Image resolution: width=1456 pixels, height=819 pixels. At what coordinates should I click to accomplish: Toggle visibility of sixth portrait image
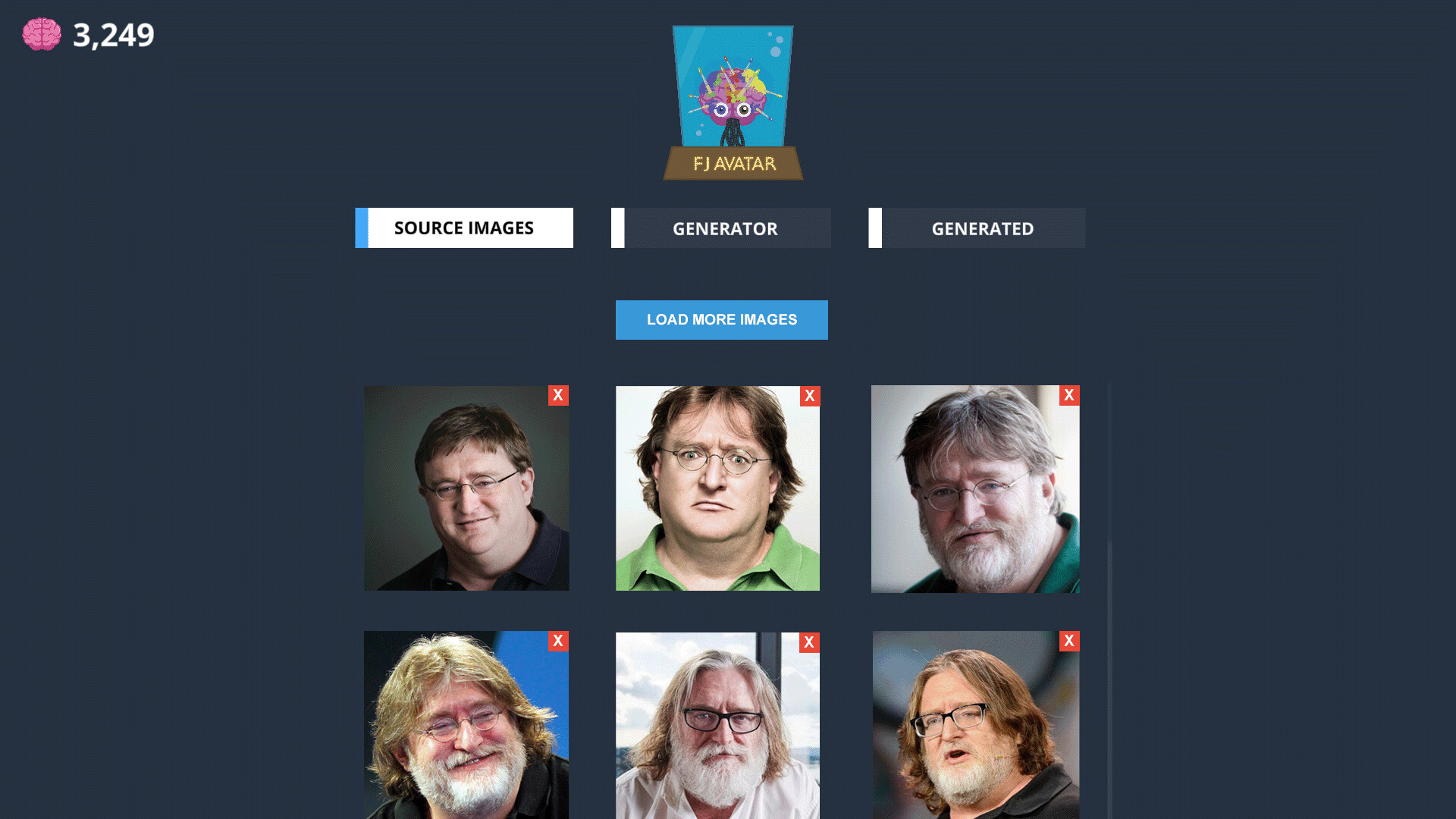[1068, 641]
